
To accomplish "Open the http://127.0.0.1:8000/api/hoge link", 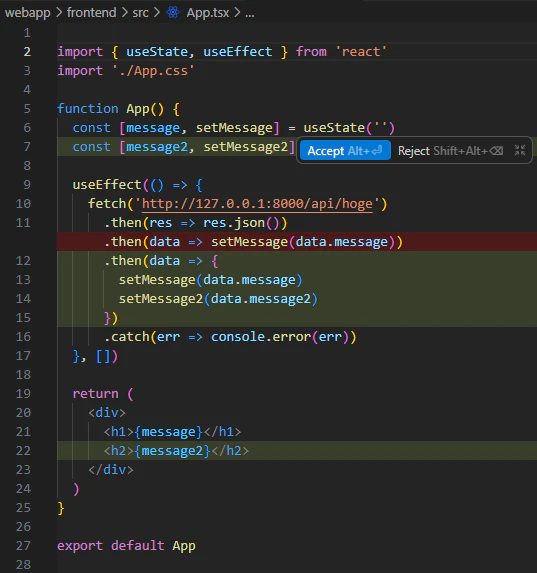I will 257,204.
